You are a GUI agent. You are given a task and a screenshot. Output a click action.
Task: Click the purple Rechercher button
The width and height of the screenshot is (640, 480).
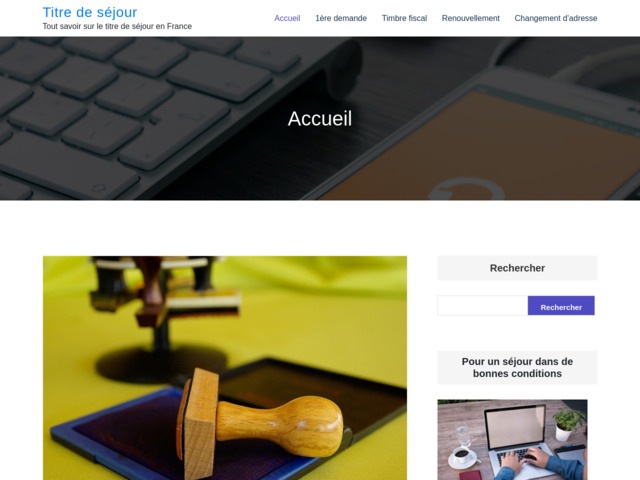[x=561, y=305]
